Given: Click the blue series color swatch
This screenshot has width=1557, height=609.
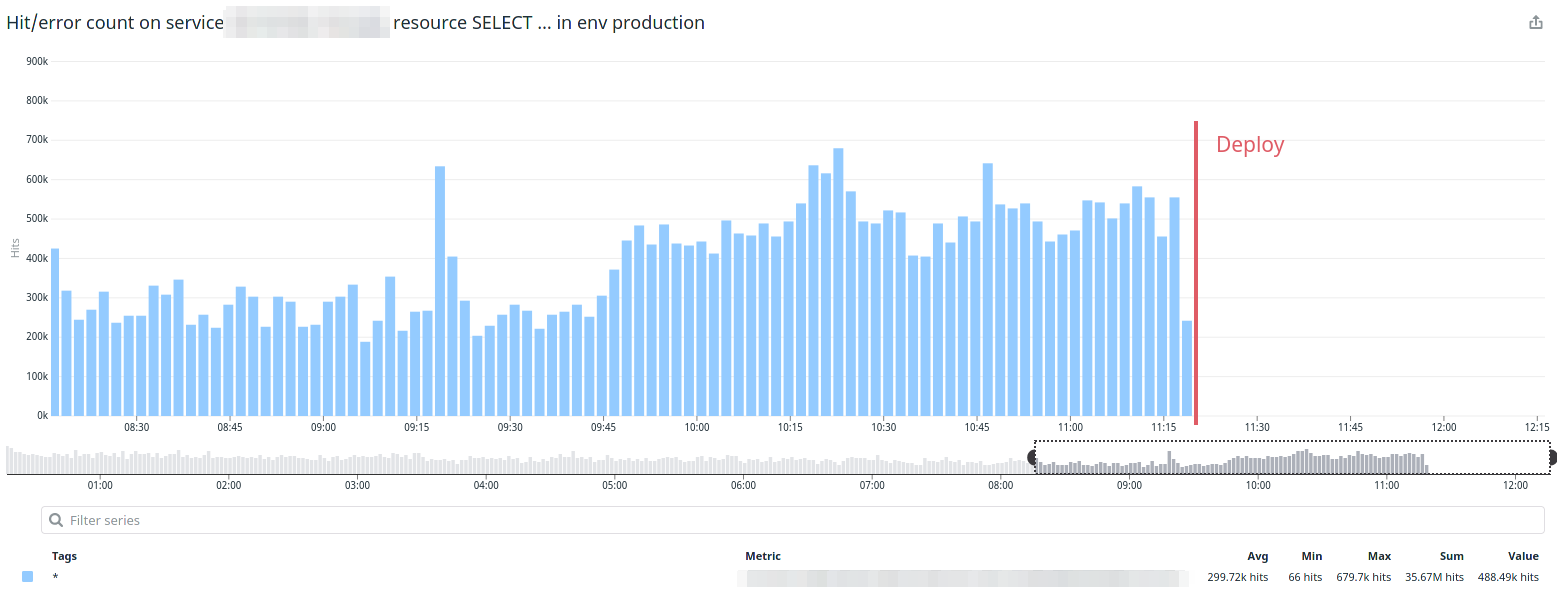Looking at the screenshot, I should click(27, 577).
